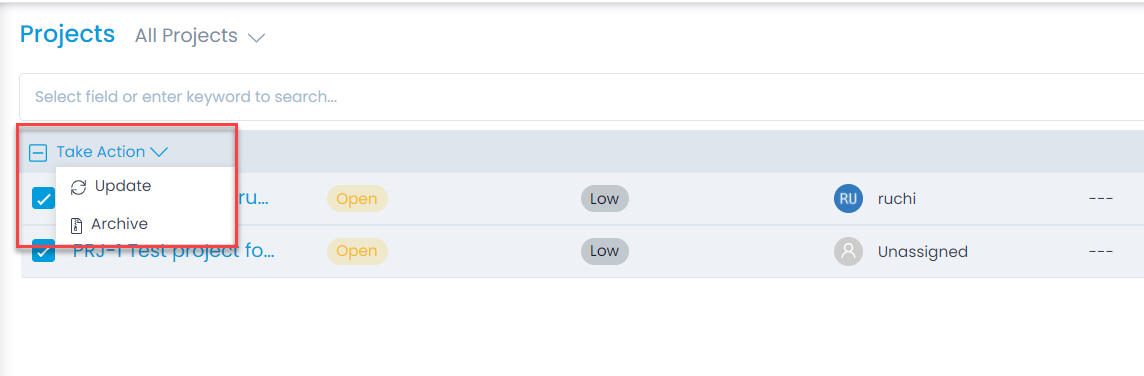Click the Update refresh icon
Image resolution: width=1144 pixels, height=376 pixels.
click(78, 188)
